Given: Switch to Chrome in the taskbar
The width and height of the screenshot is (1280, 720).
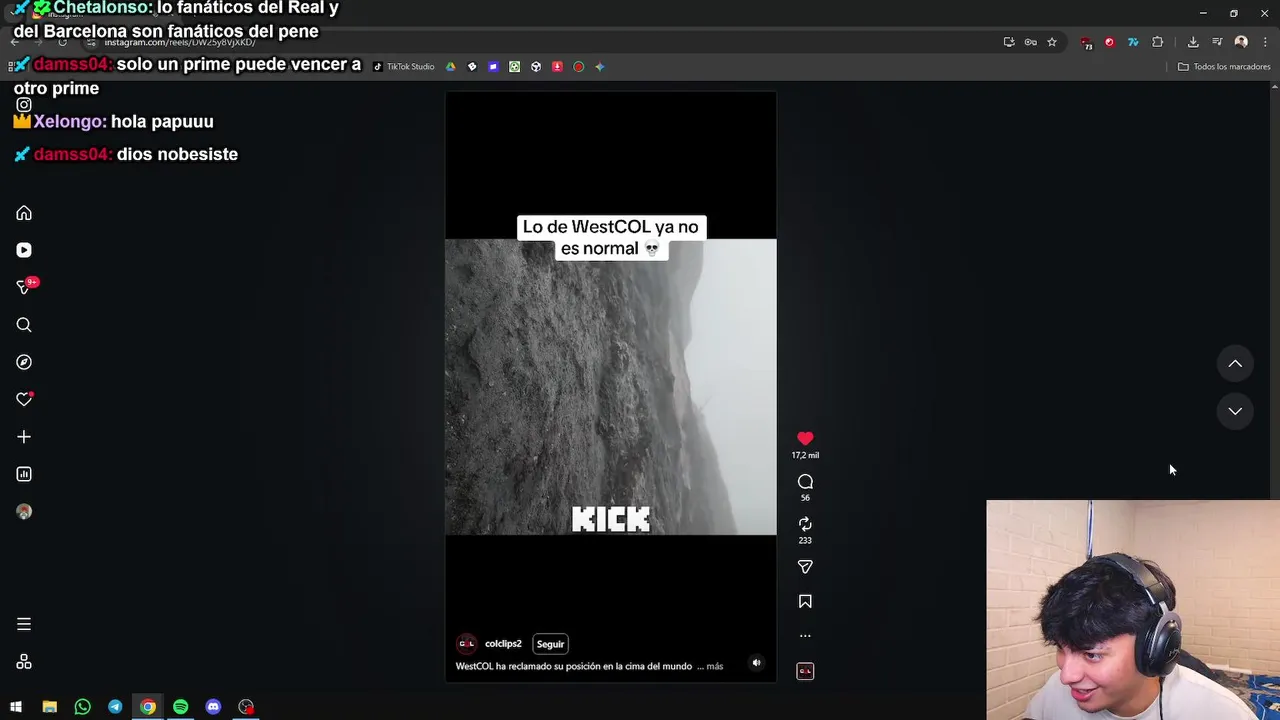Looking at the screenshot, I should 148,707.
